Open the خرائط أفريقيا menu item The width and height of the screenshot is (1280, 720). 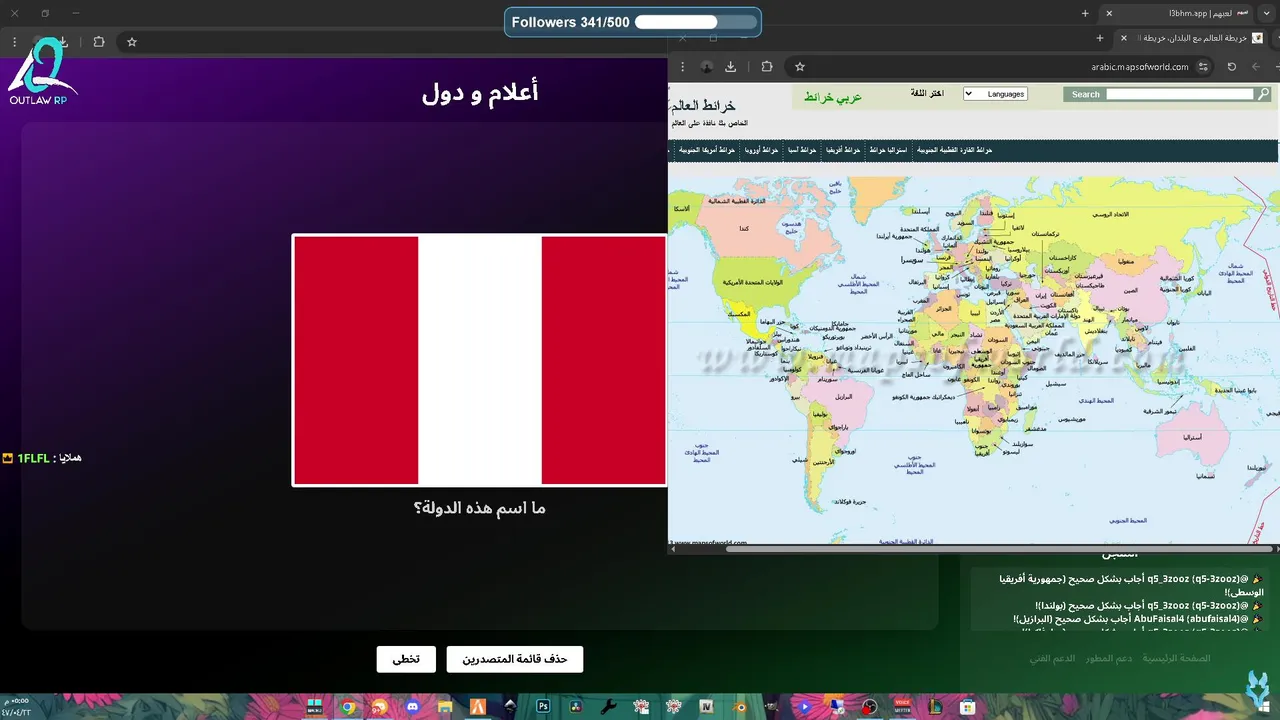click(x=843, y=150)
